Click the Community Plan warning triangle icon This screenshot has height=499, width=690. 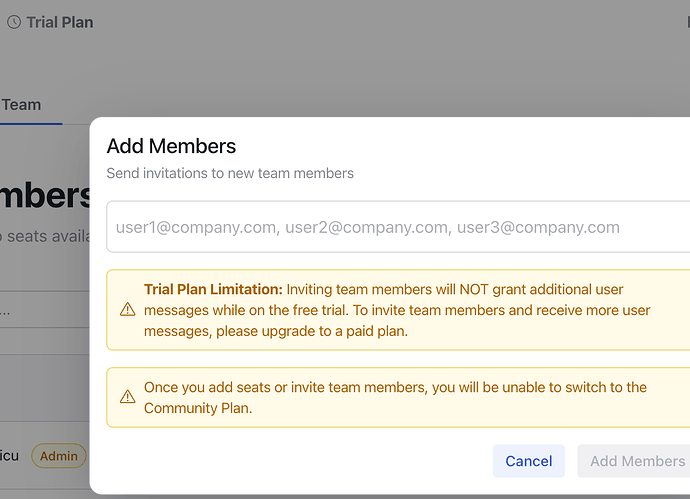(x=128, y=397)
